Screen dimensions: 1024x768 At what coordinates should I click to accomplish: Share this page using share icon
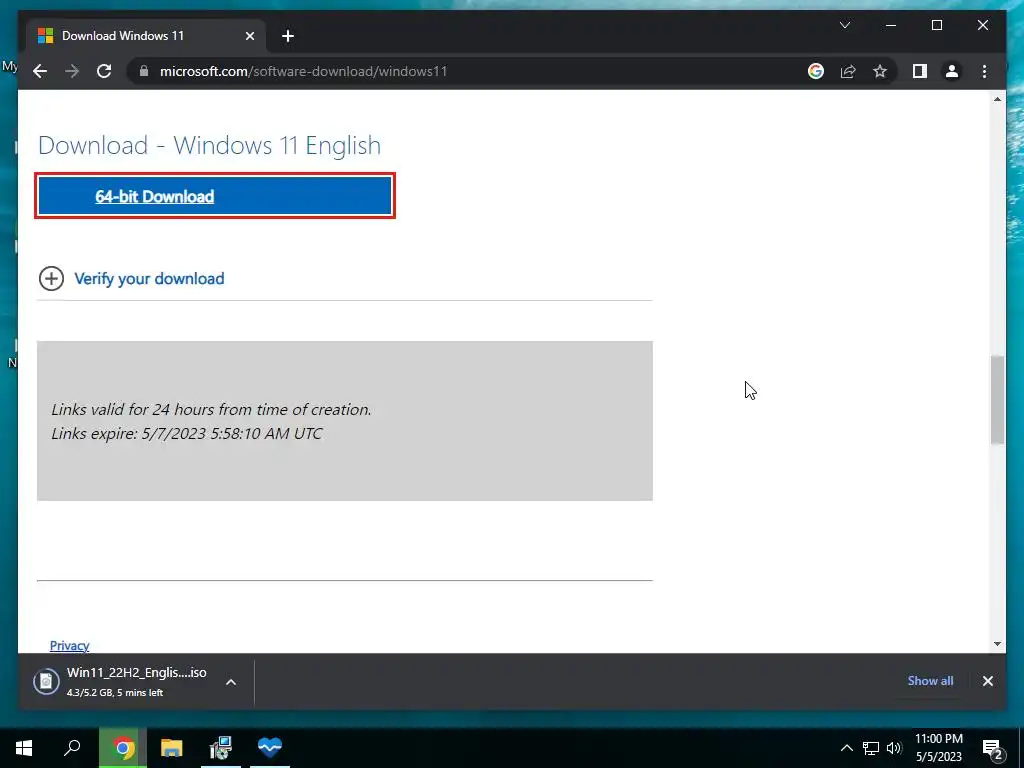pos(848,71)
